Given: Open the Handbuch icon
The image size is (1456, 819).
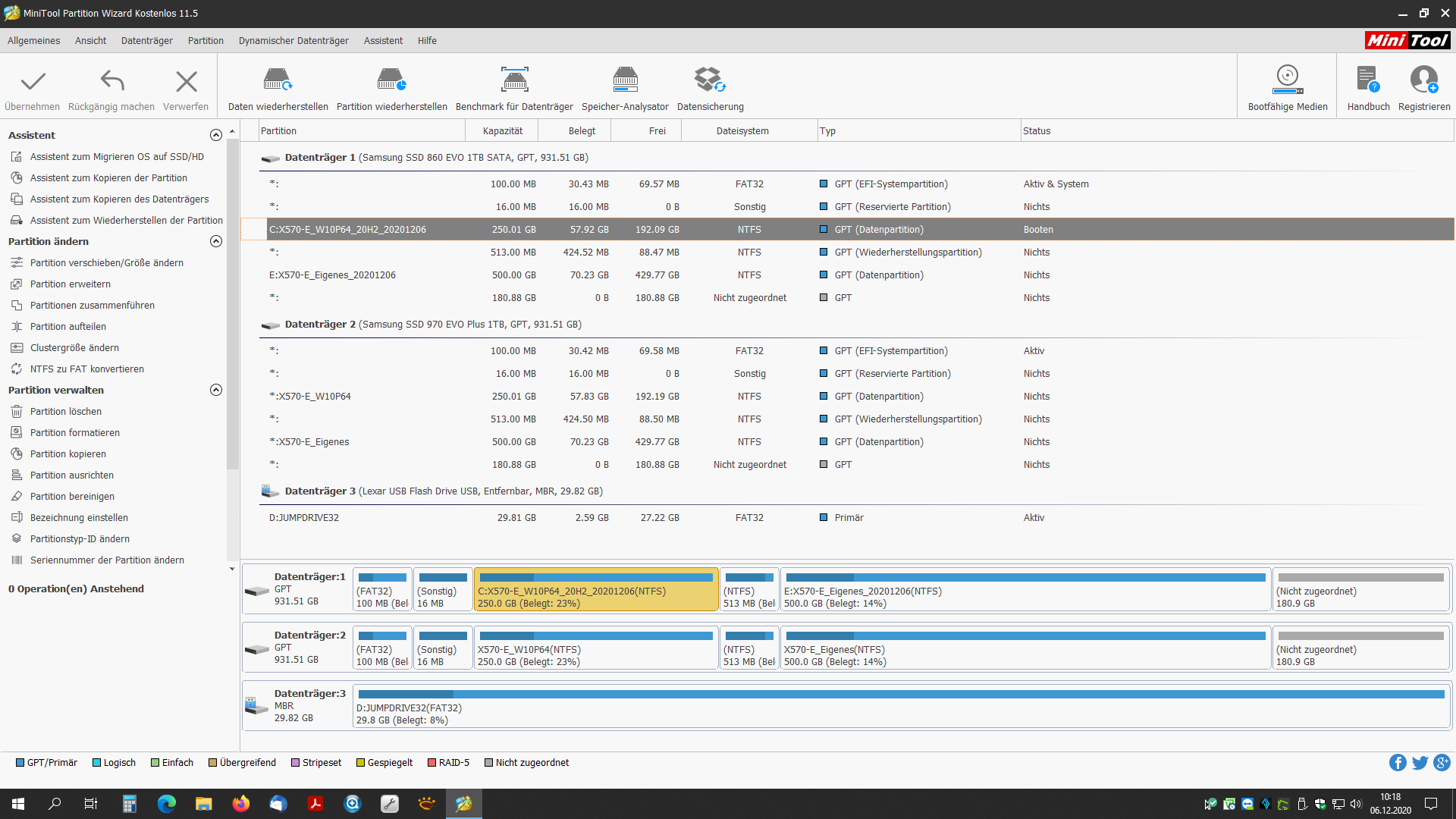Looking at the screenshot, I should (1368, 80).
